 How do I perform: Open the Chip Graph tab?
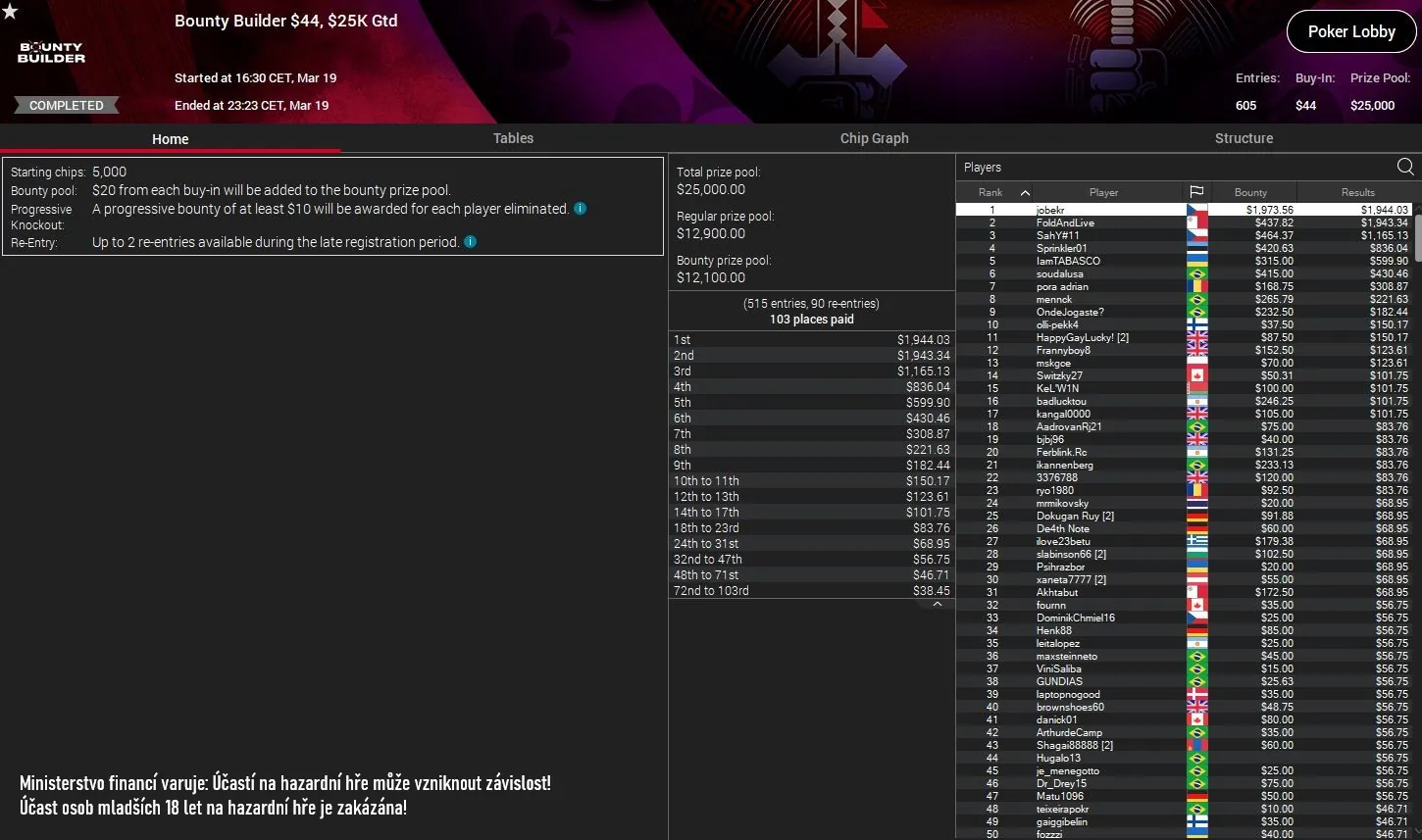[874, 138]
